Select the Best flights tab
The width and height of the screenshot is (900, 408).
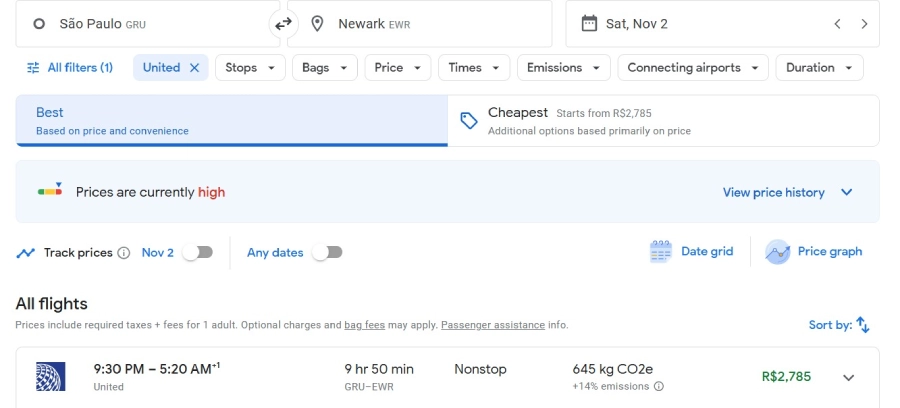231,121
